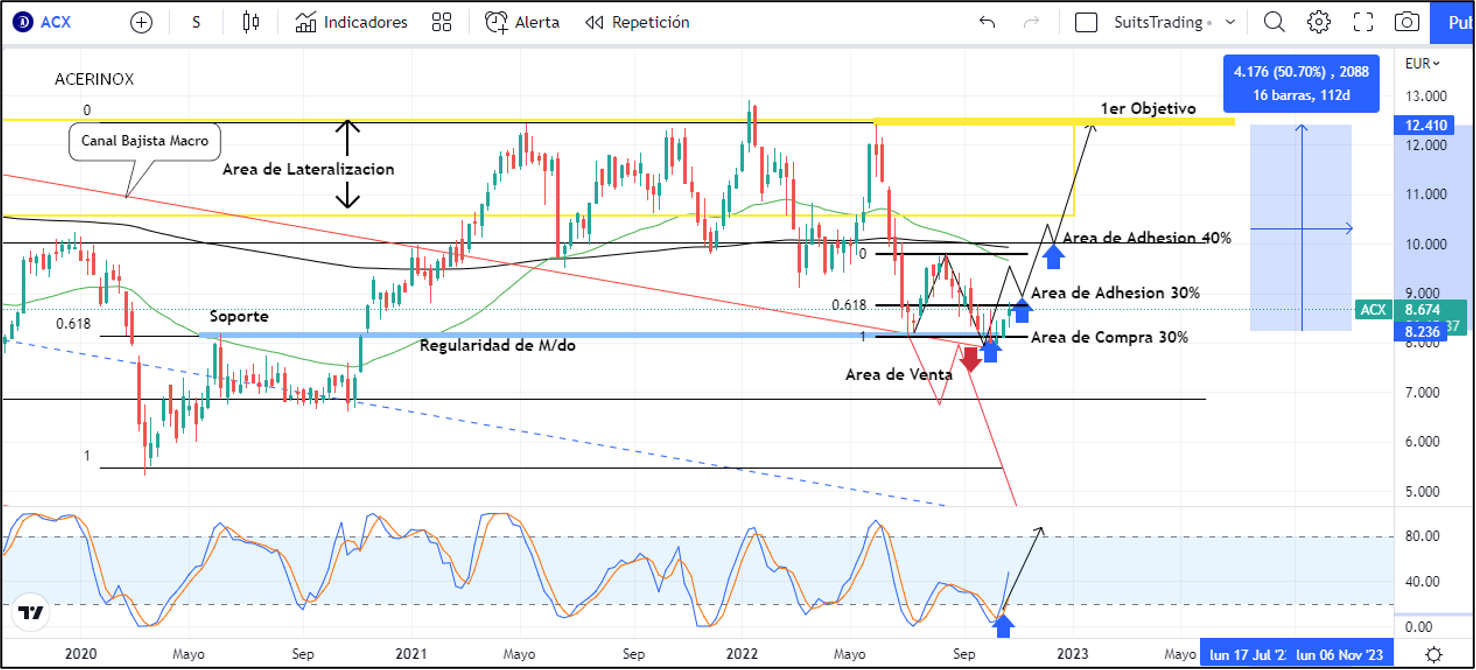Screen dimensions: 1476x670
Task: Expand the EUR currency dropdown
Action: pyautogui.click(x=1422, y=63)
